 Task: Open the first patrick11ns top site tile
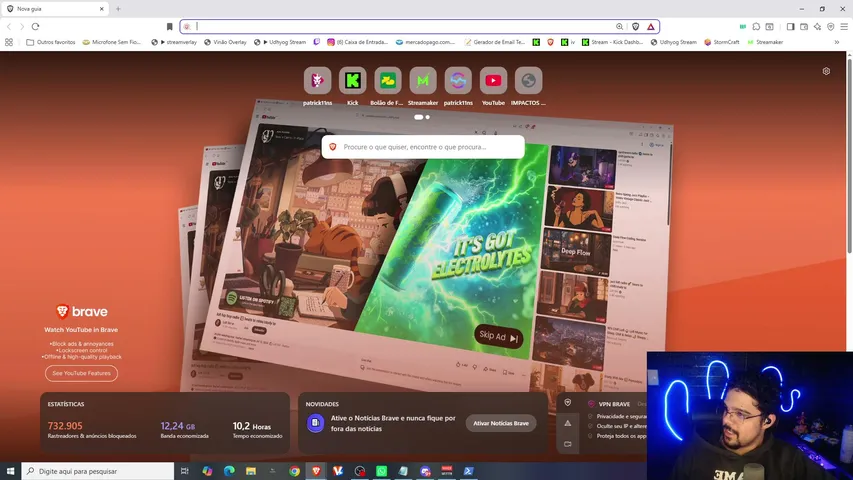coord(317,86)
